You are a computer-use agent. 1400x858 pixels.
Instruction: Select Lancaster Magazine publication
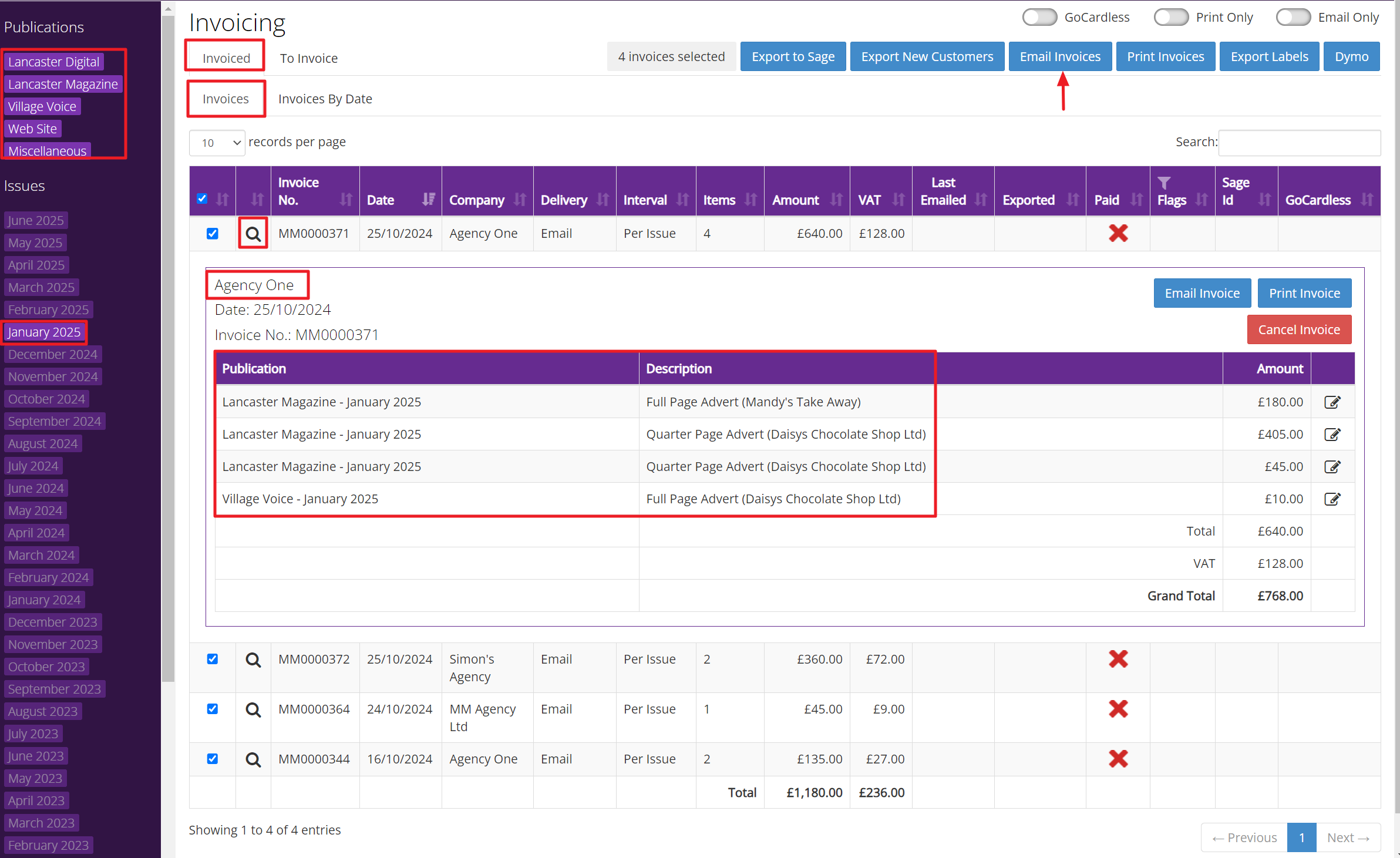coord(63,84)
